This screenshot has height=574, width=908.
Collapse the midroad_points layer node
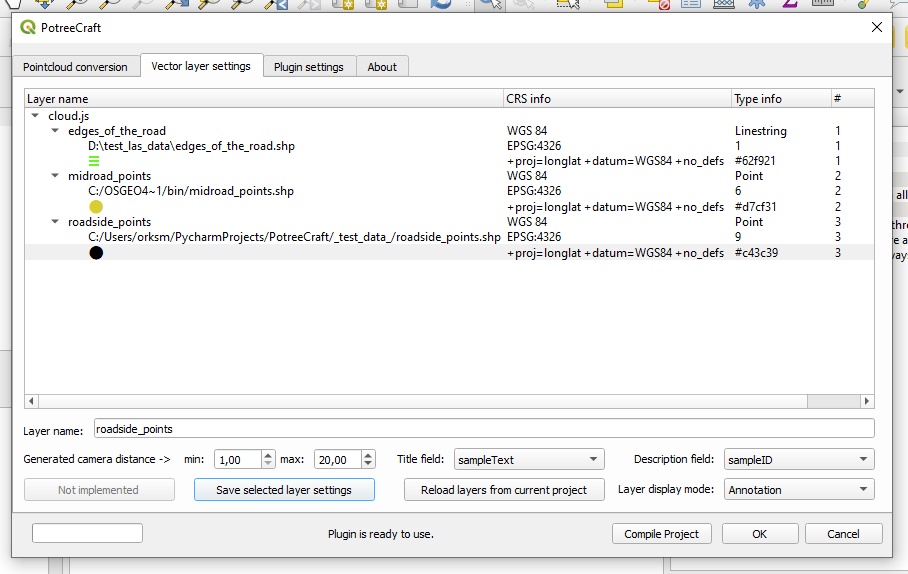coord(55,176)
